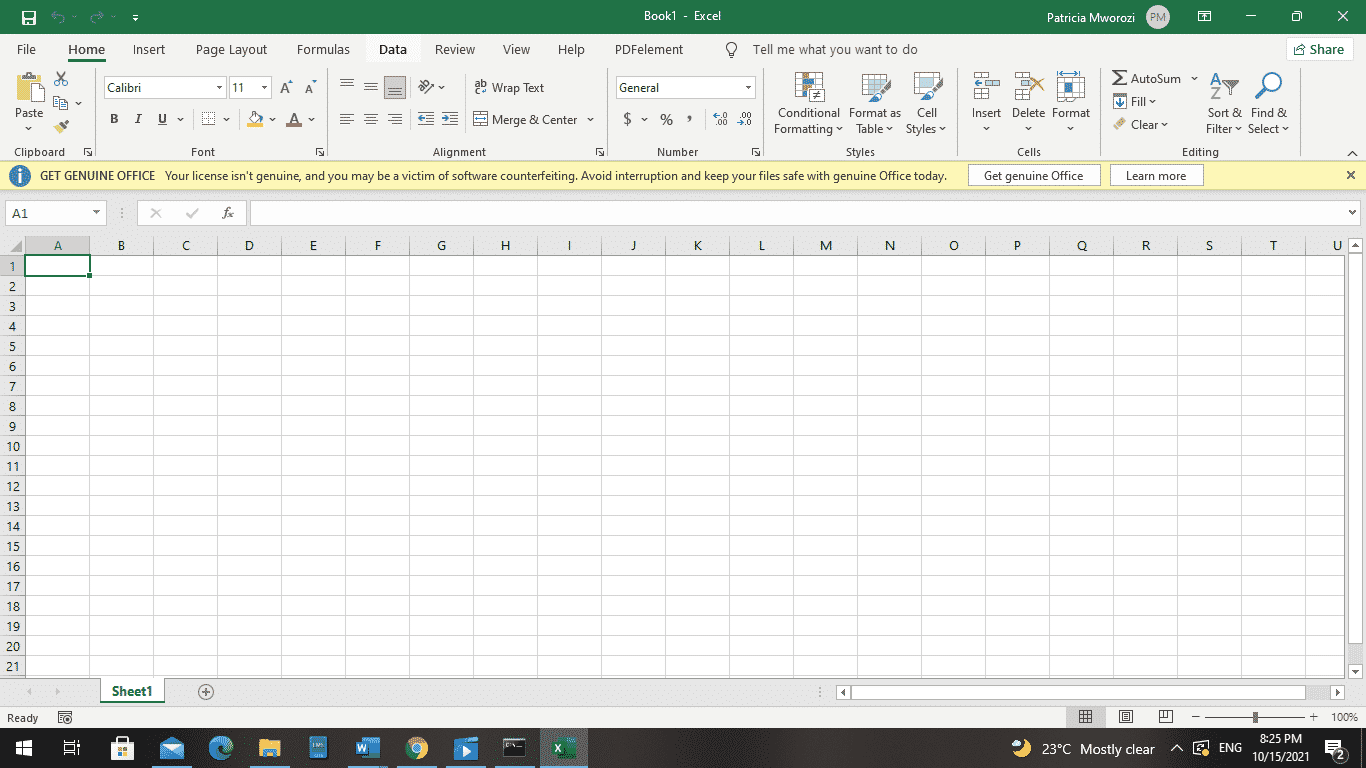Enable Wrap Text for the cell
The width and height of the screenshot is (1366, 768).
point(509,88)
